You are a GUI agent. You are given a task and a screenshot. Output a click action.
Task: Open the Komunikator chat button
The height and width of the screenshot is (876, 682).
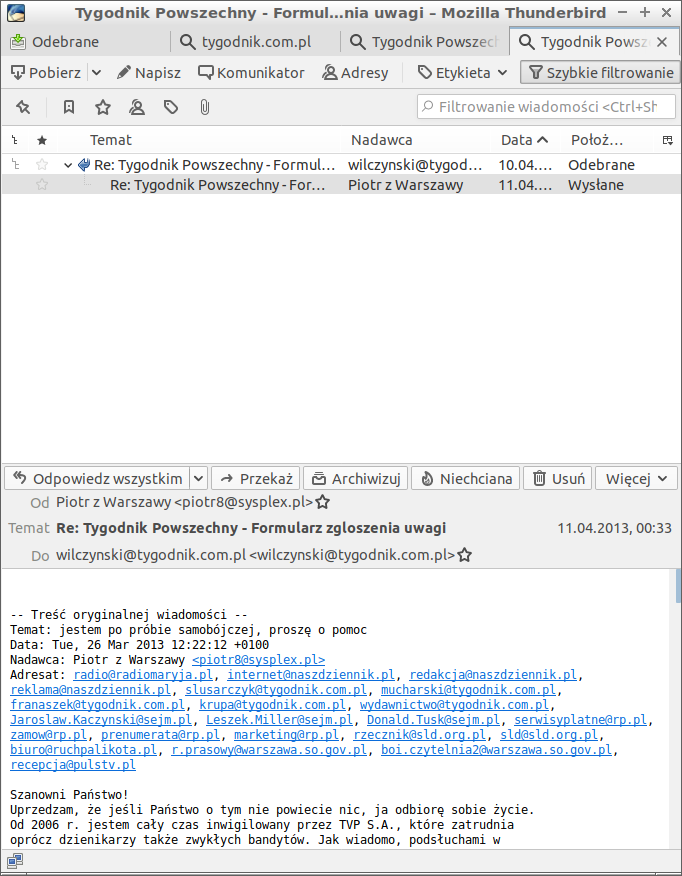tap(251, 73)
